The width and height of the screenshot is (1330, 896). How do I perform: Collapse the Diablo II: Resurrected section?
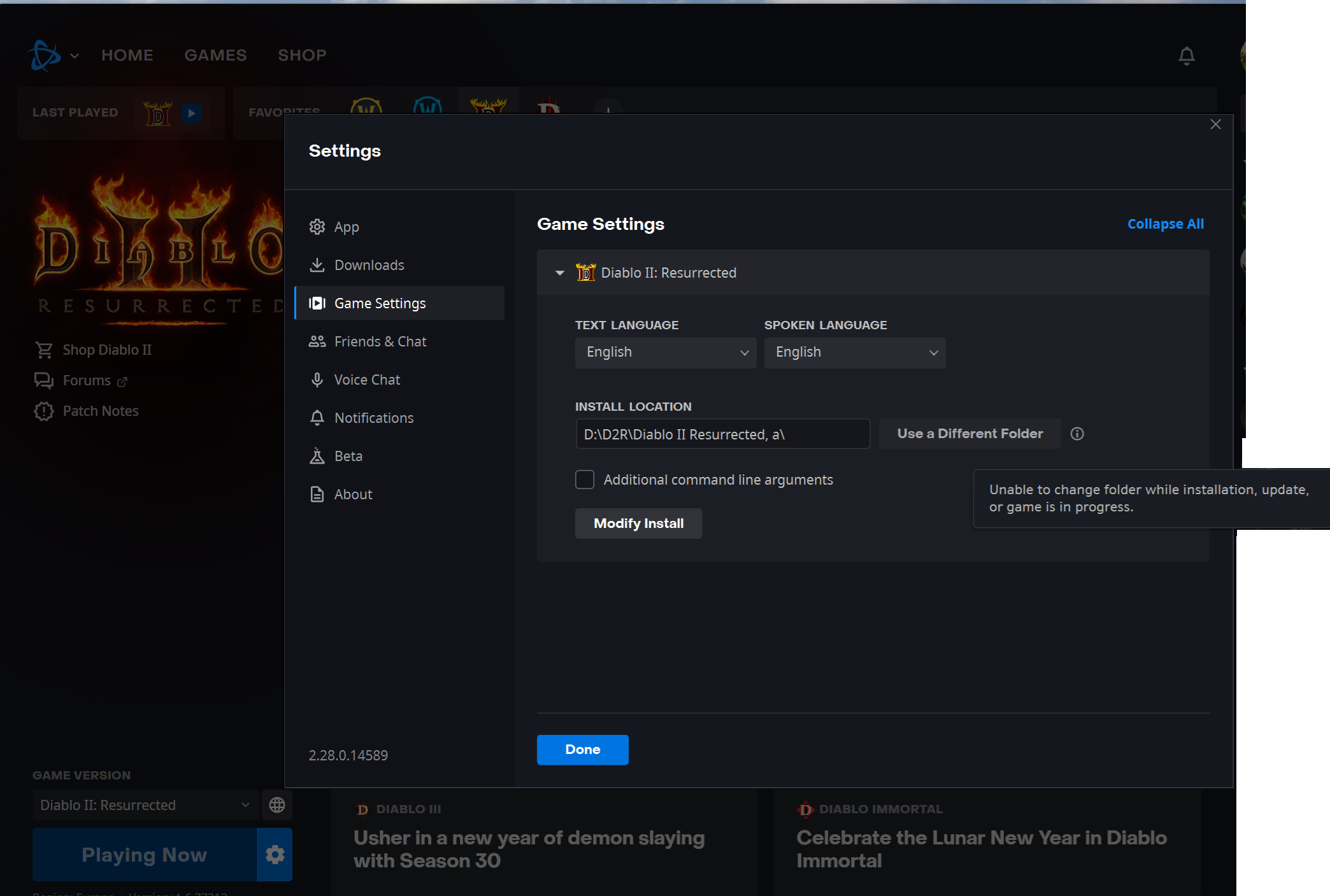(560, 273)
